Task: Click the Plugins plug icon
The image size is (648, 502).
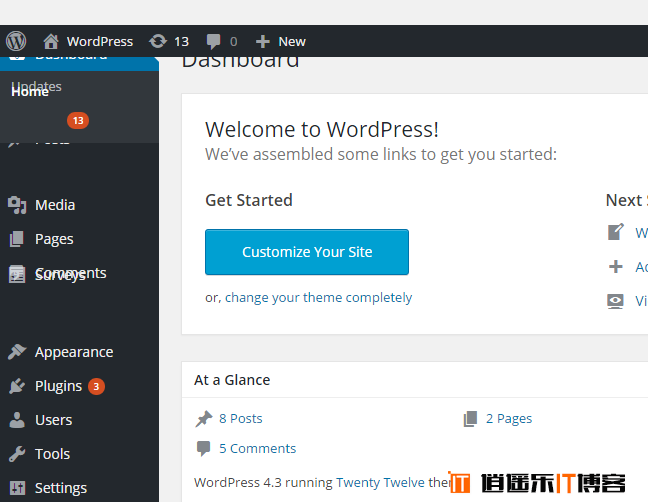Action: [x=17, y=386]
